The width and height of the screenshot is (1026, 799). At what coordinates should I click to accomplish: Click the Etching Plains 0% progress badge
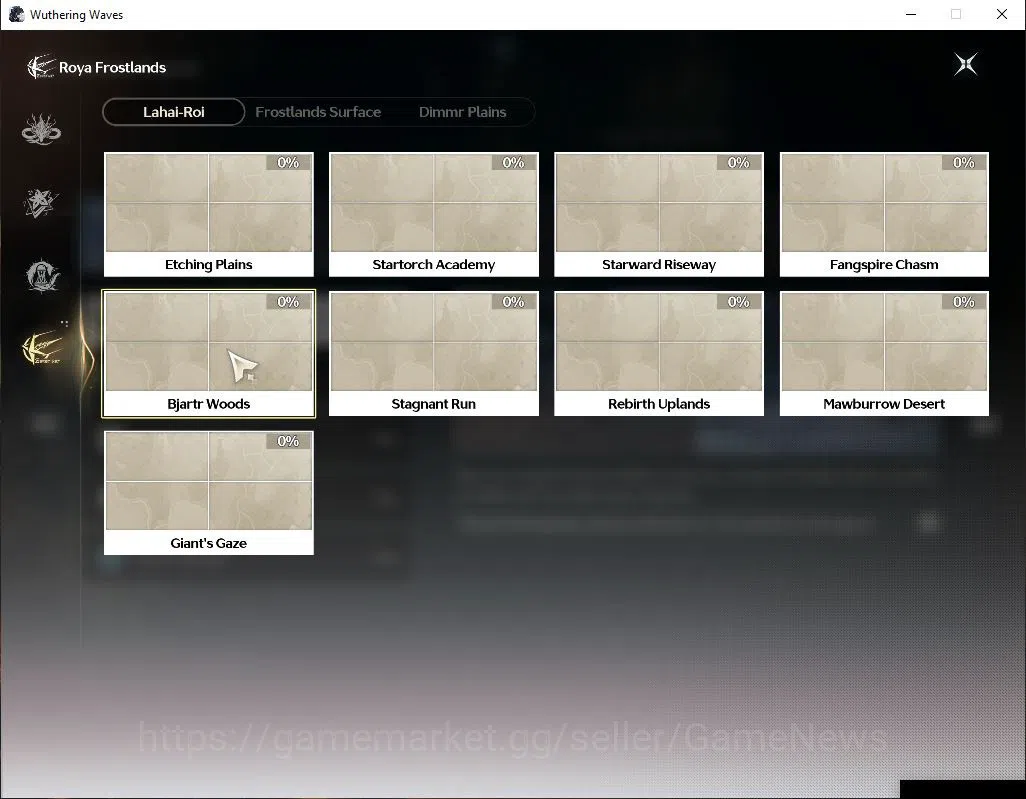point(288,162)
